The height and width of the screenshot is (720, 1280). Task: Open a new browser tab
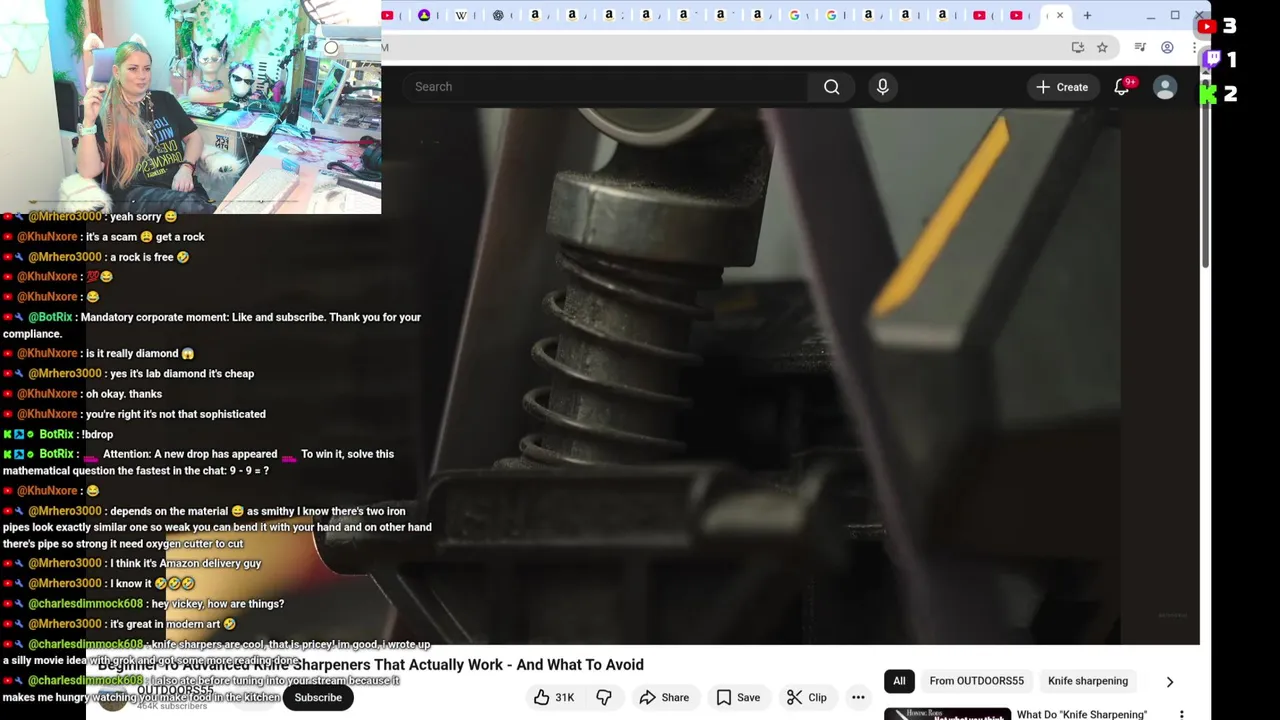1087,15
